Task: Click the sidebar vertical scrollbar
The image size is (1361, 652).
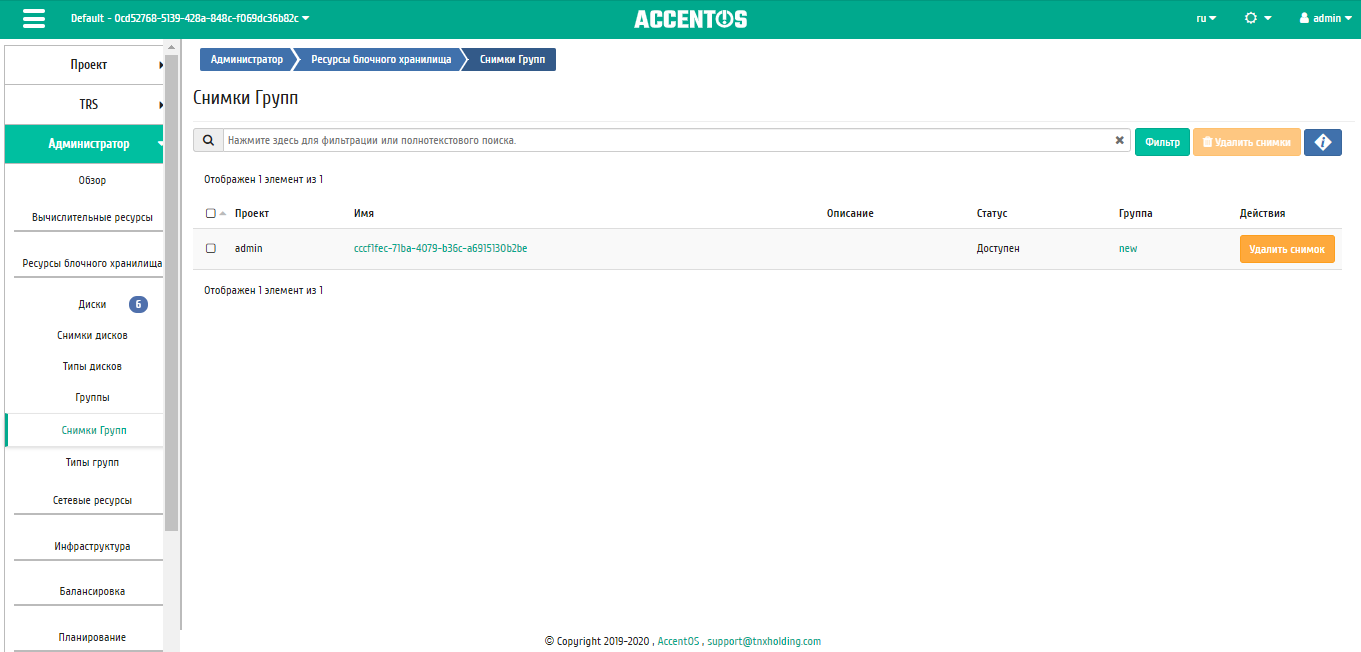Action: tap(172, 300)
